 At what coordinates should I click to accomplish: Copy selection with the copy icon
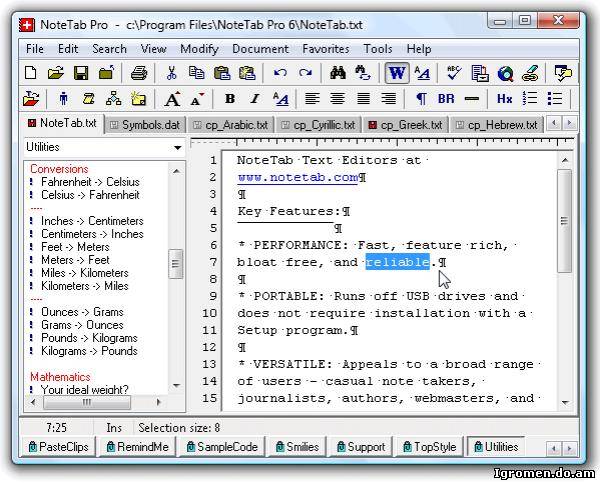tap(197, 72)
